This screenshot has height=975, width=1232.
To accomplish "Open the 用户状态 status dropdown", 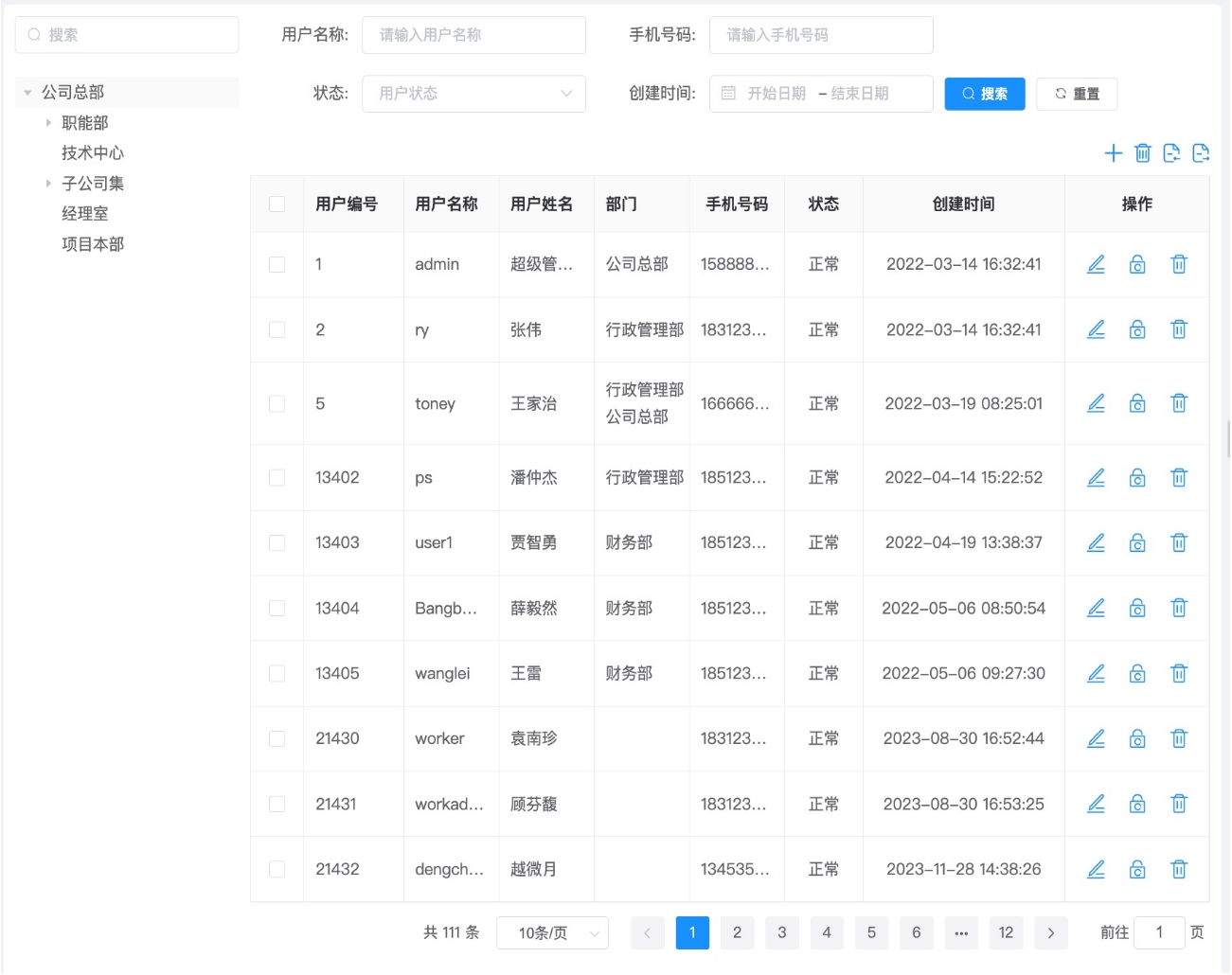I will click(473, 94).
